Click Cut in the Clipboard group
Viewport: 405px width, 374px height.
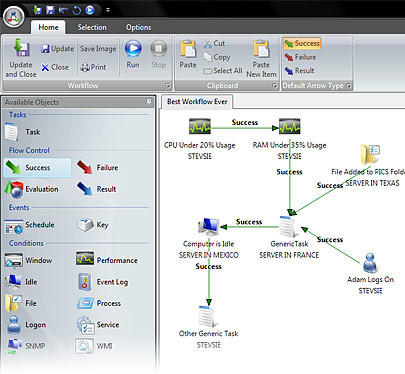pyautogui.click(x=214, y=43)
